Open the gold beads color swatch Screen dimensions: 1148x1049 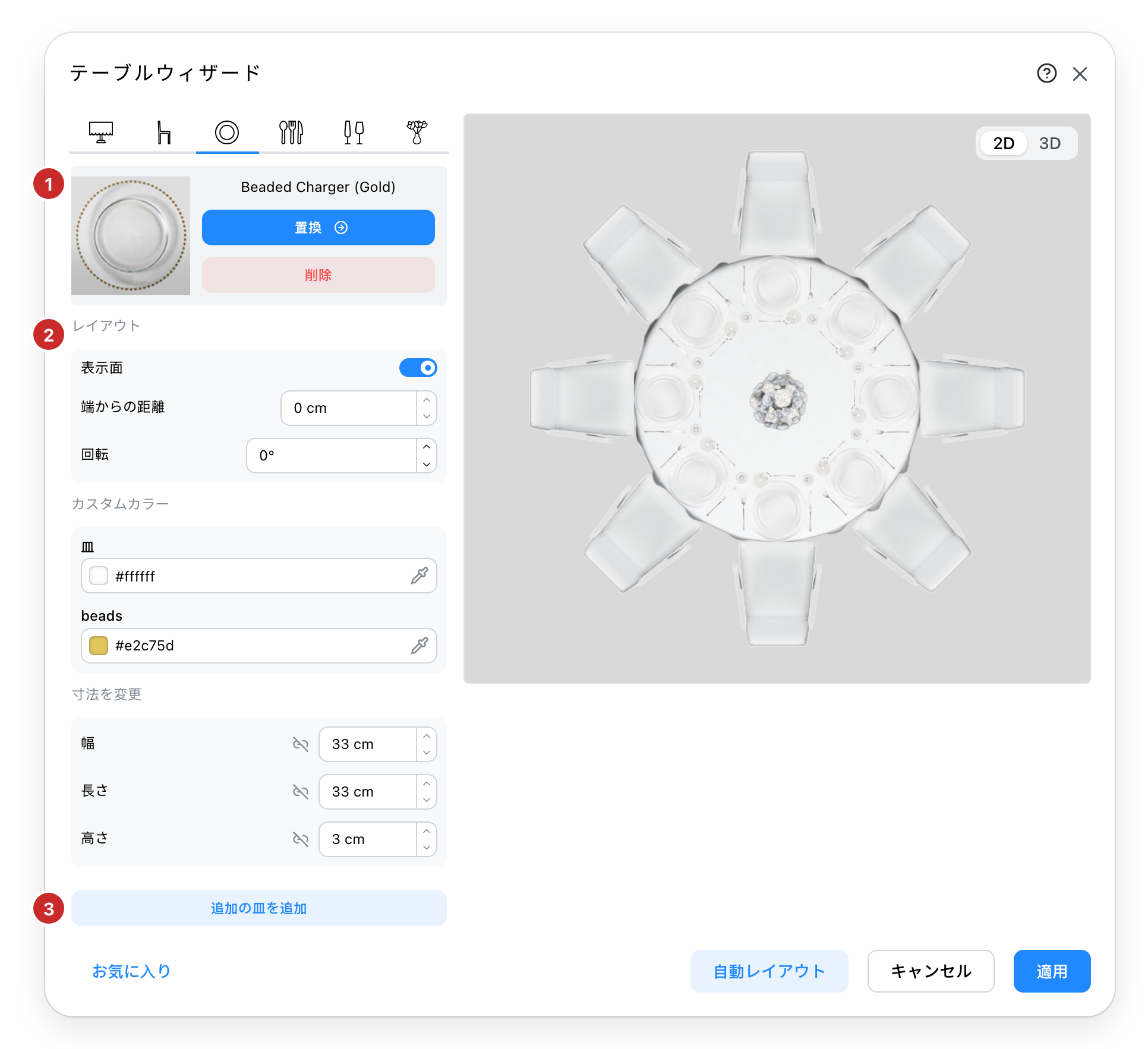99,646
